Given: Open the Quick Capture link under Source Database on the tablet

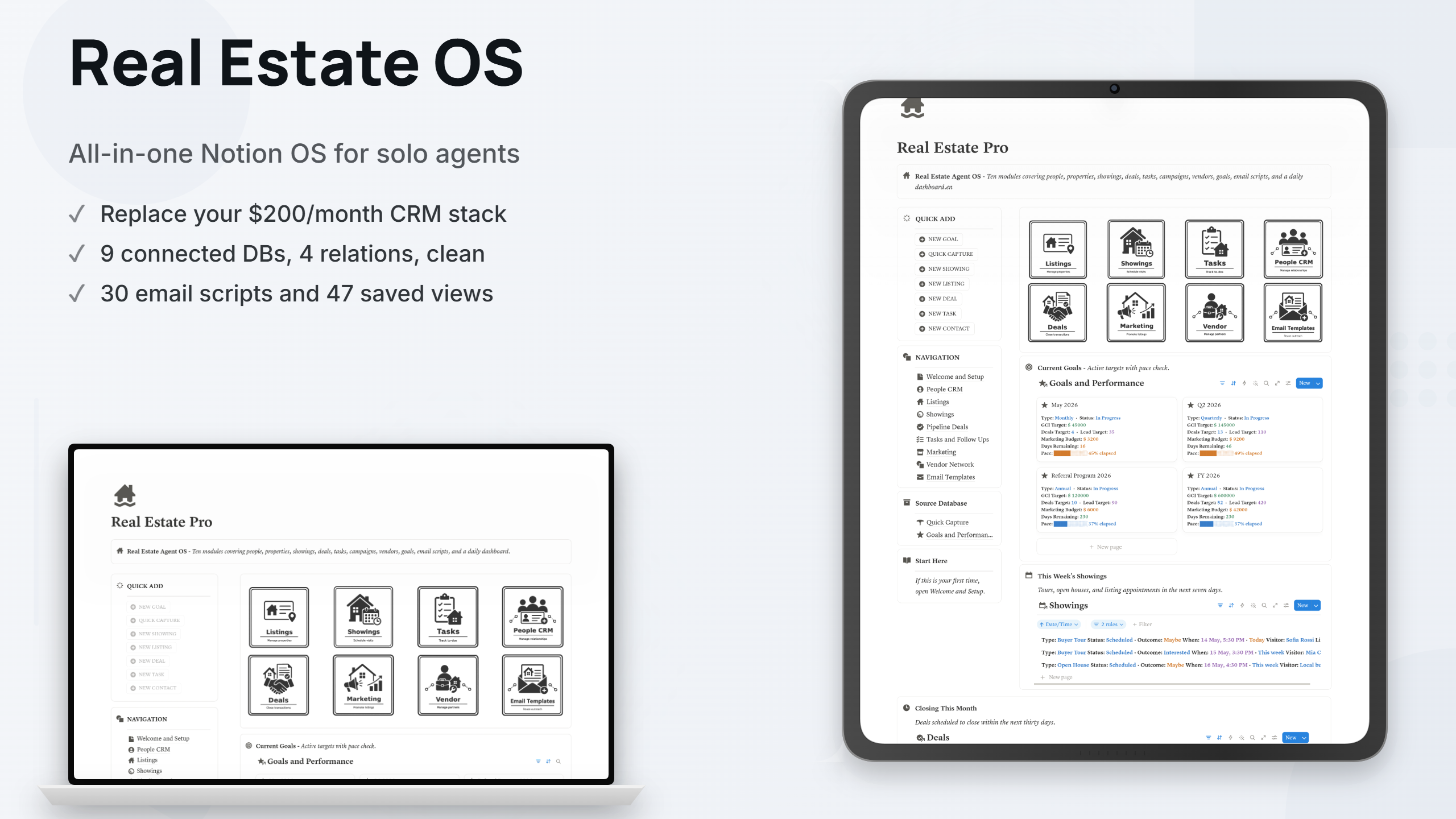Looking at the screenshot, I should (942, 522).
